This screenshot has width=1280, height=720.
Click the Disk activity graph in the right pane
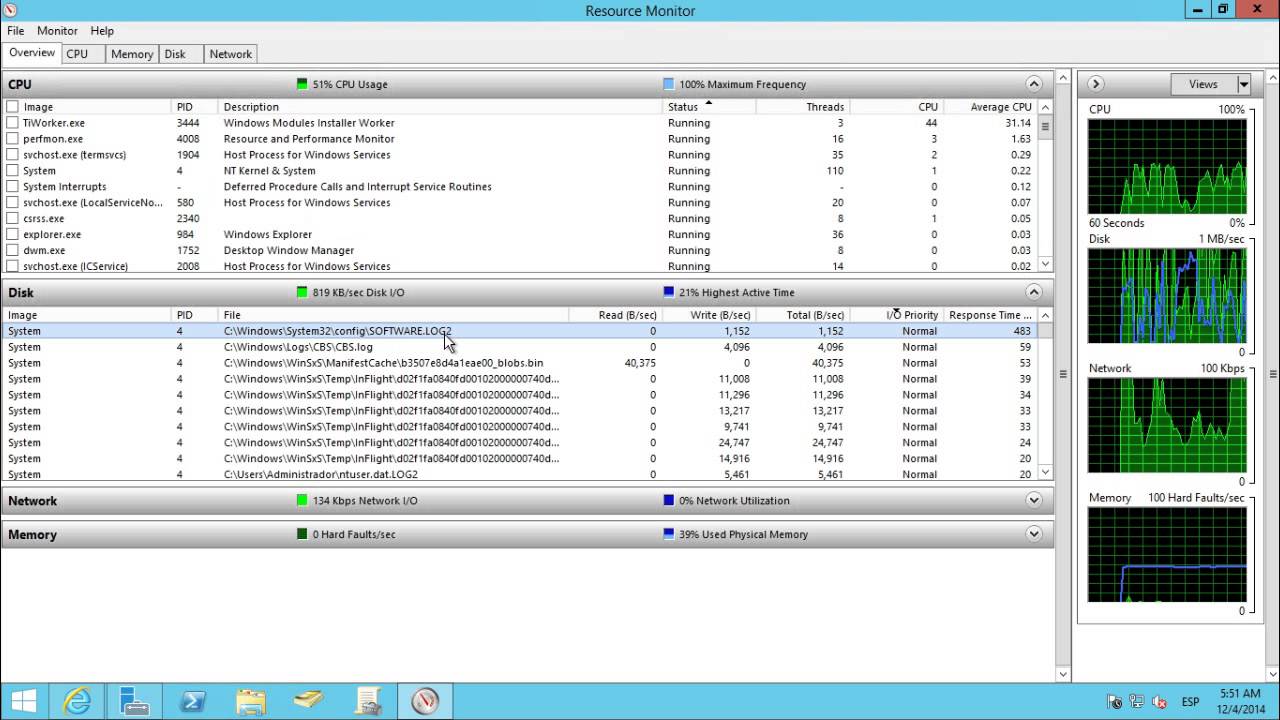tap(1167, 296)
